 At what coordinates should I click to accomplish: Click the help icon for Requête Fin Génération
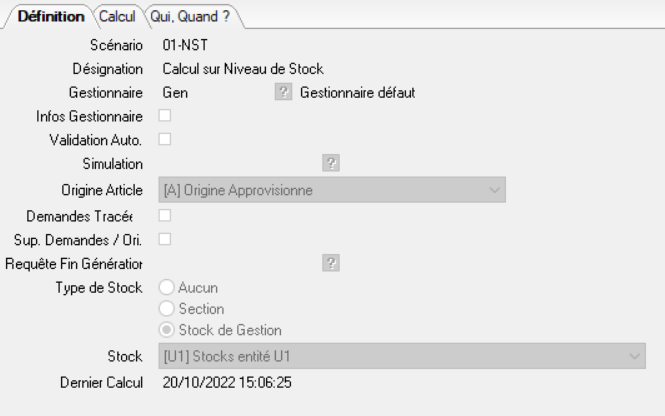[x=330, y=263]
